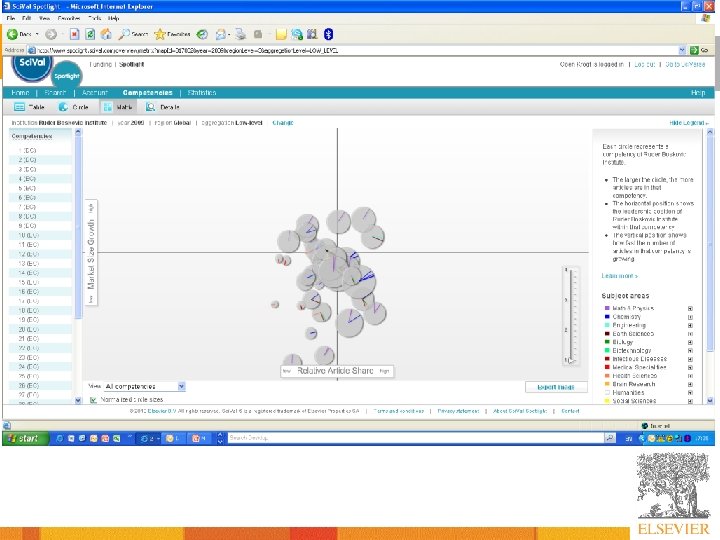Open Favorites star in toolbar
Screen dimensions: 720x540
[160, 34]
